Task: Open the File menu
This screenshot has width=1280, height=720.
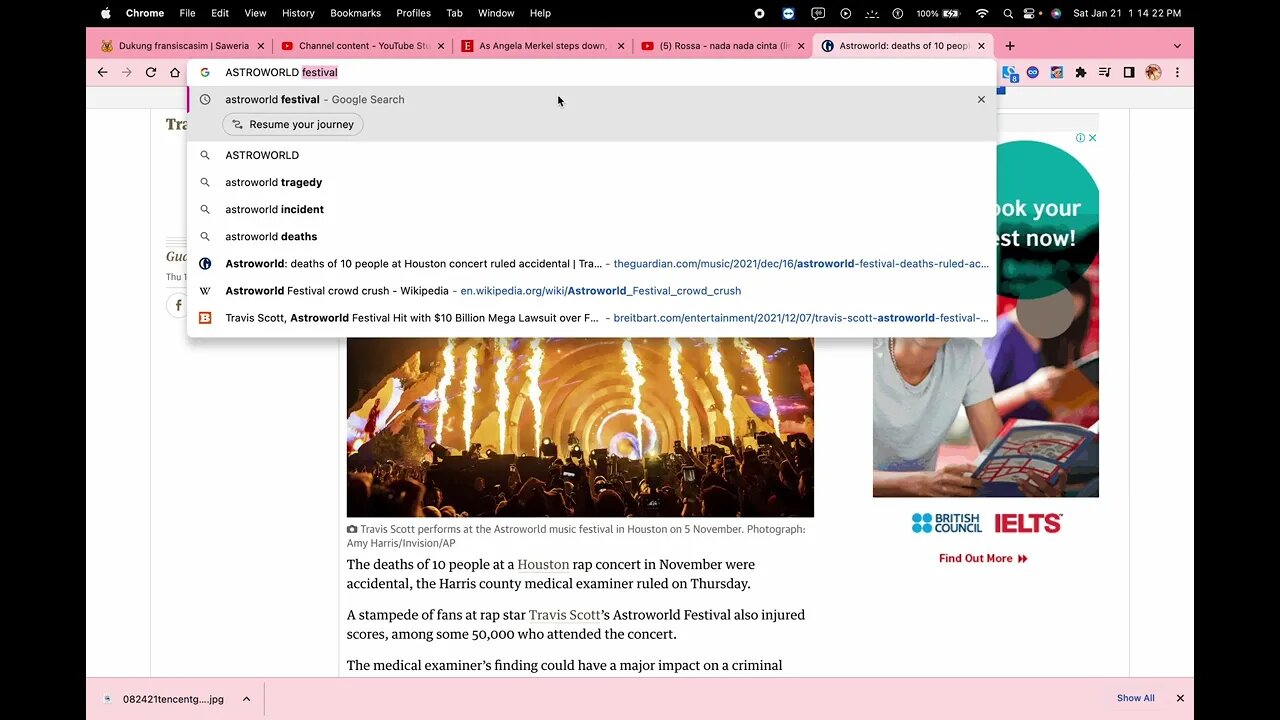Action: click(187, 13)
